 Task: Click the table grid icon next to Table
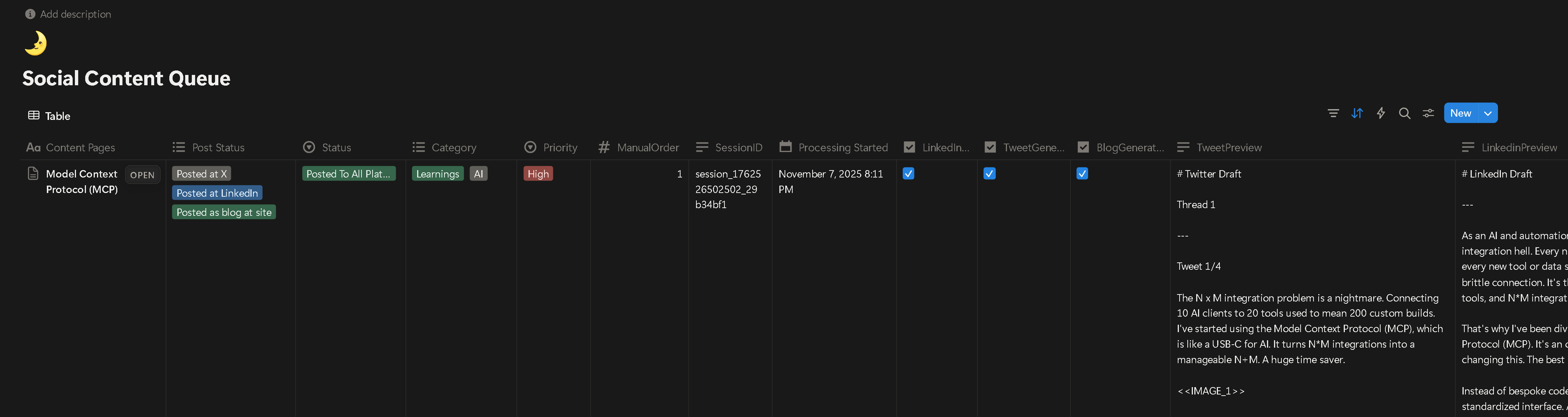coord(34,116)
